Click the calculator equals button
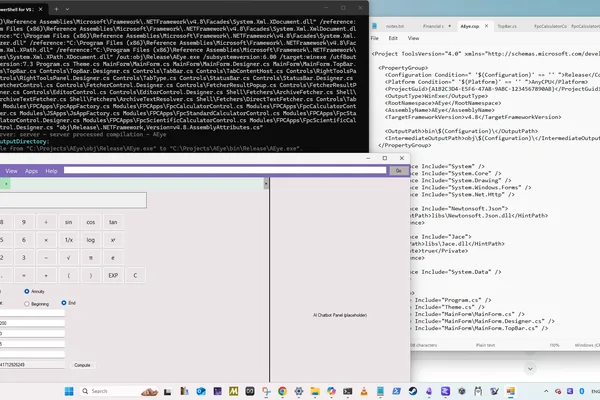Viewport: 600px width, 400px height. point(24,275)
